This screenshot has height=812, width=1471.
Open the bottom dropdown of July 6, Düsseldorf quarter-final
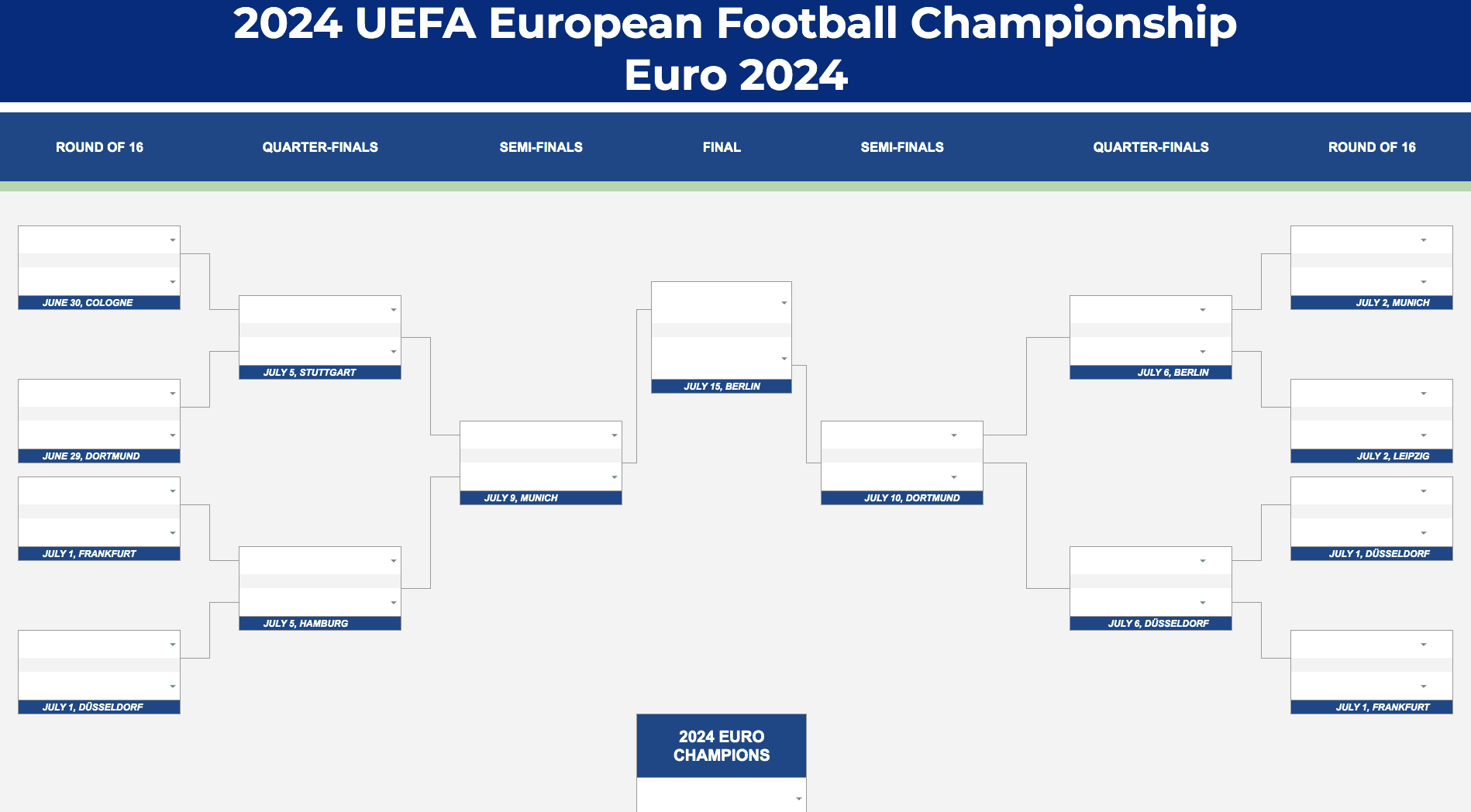[x=1203, y=601]
